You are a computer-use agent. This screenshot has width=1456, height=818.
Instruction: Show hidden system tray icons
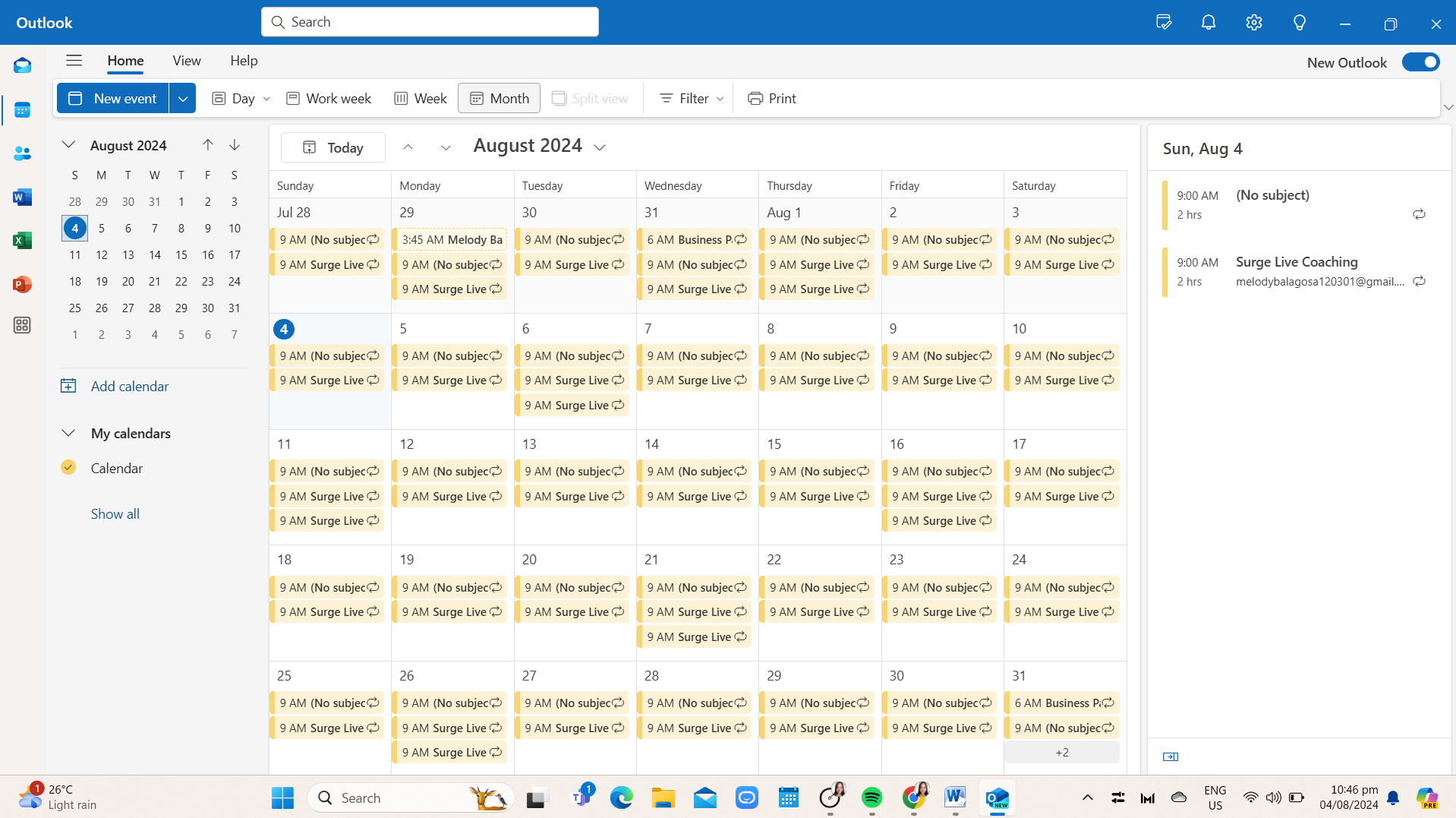1087,797
